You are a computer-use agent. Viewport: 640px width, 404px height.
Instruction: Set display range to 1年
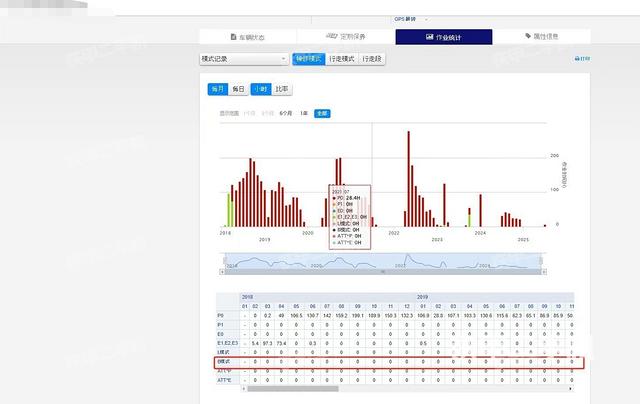(304, 113)
